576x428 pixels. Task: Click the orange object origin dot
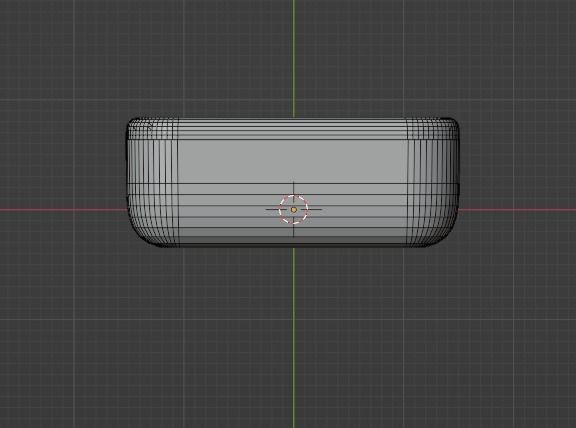point(294,210)
